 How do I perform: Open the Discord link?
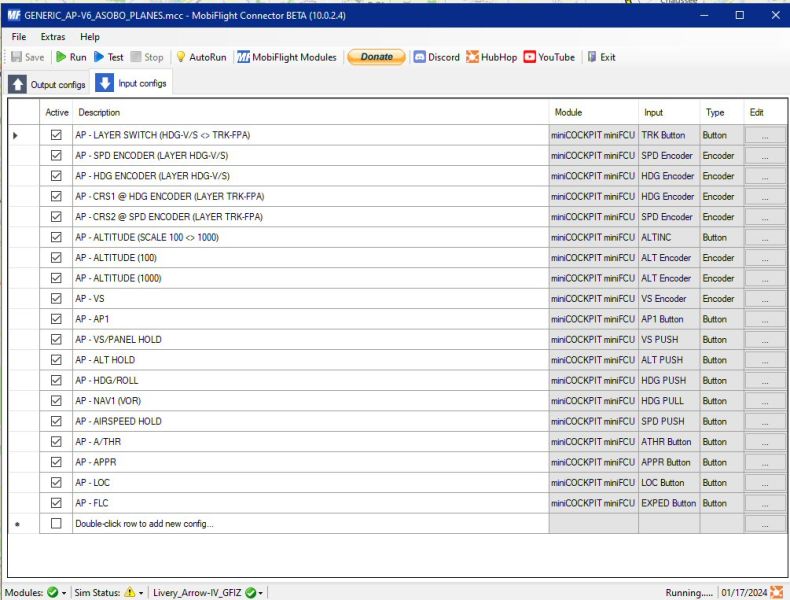[437, 57]
